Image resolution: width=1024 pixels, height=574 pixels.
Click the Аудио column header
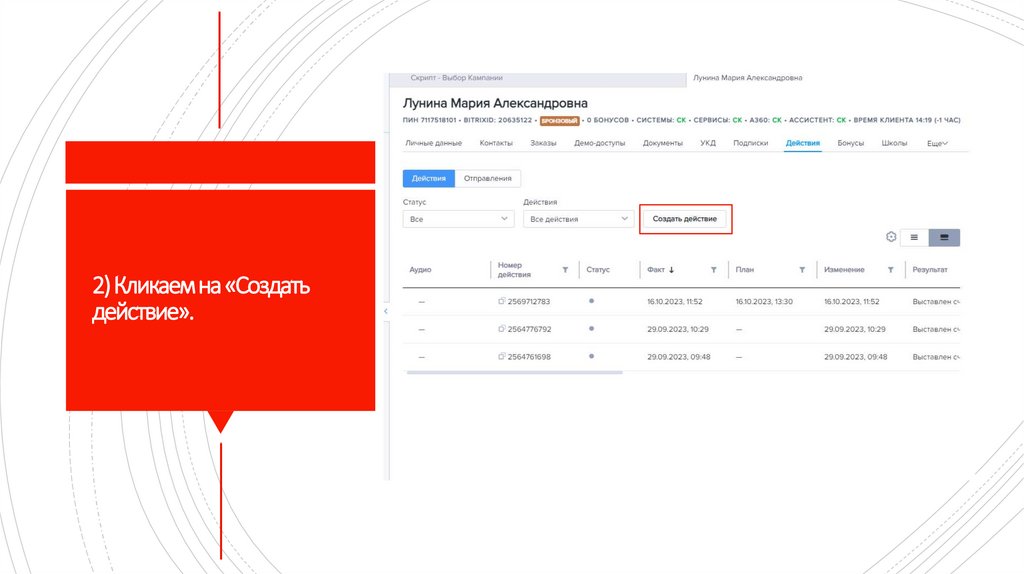420,270
